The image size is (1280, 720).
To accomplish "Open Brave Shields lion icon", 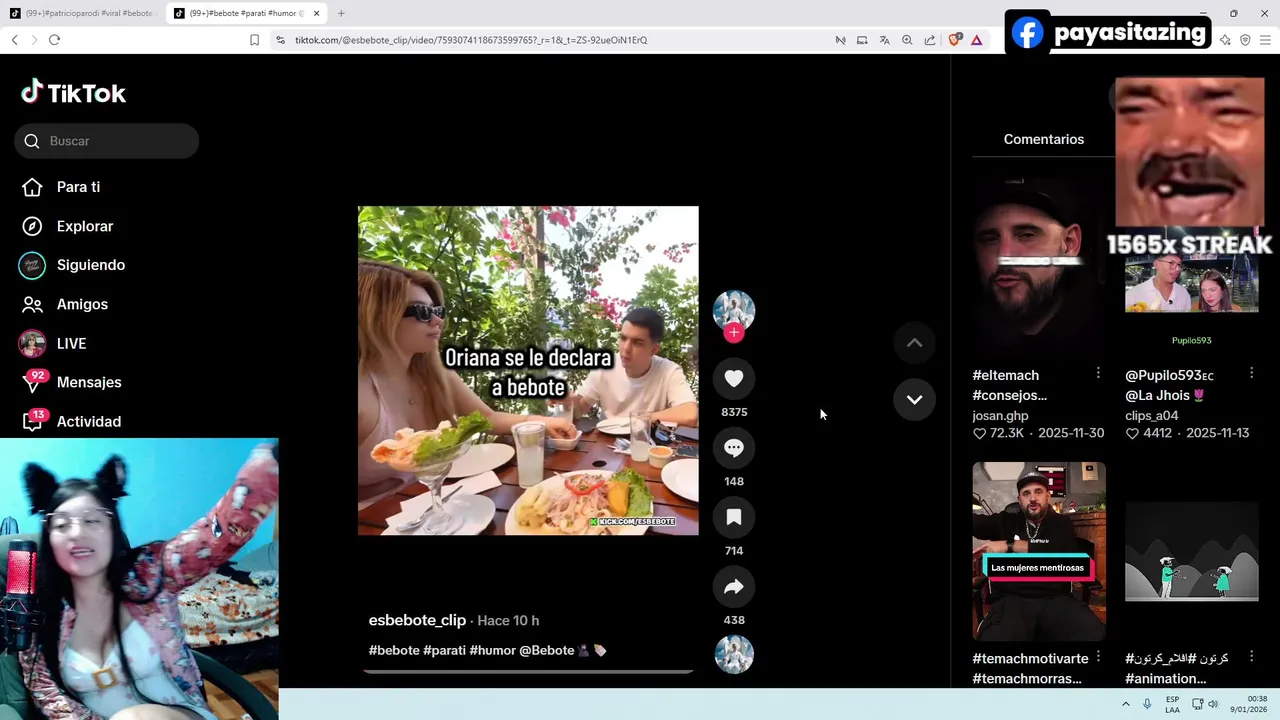I will (x=954, y=40).
